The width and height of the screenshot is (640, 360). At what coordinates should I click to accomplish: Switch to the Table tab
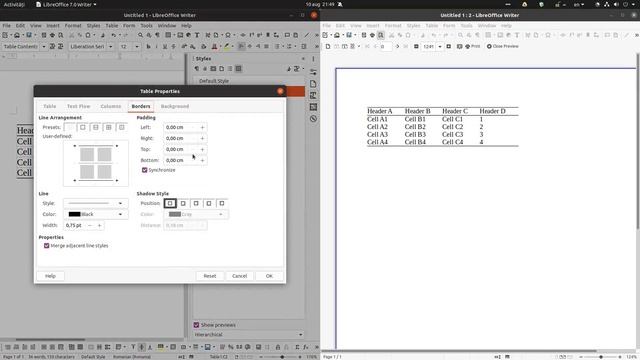pyautogui.click(x=50, y=106)
